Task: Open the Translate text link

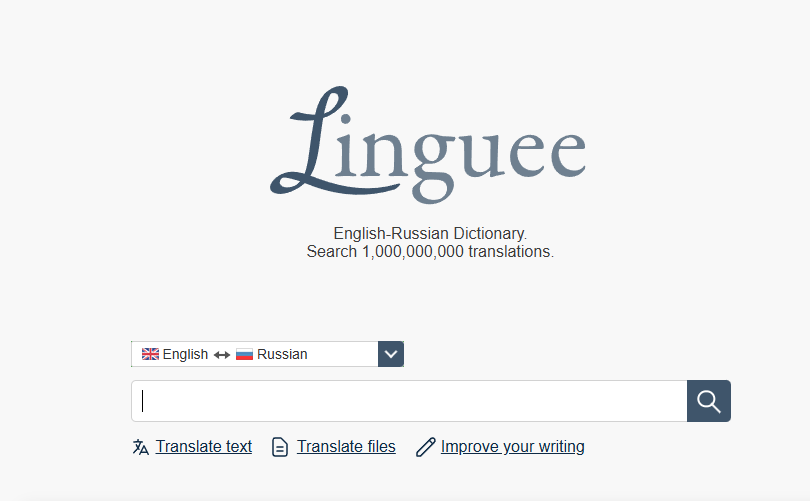Action: pyautogui.click(x=204, y=446)
